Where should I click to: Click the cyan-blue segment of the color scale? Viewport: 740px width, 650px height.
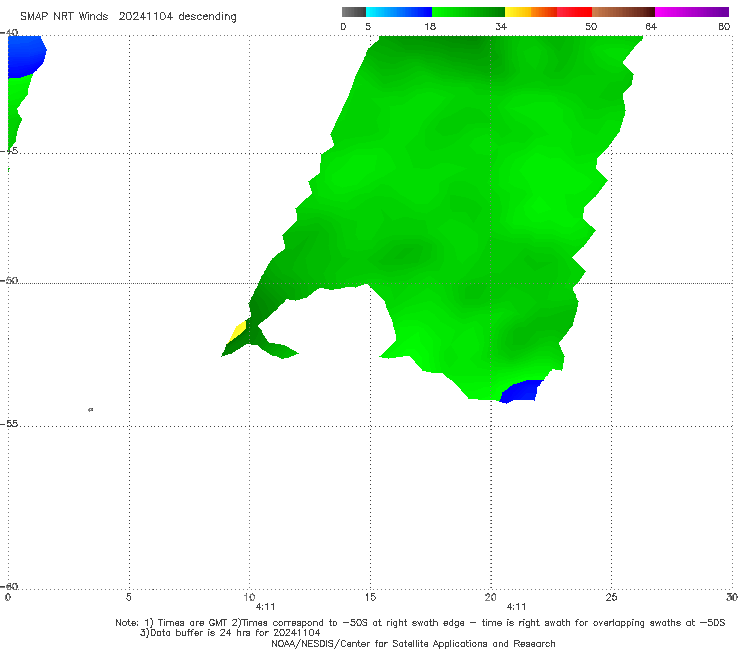click(x=399, y=12)
